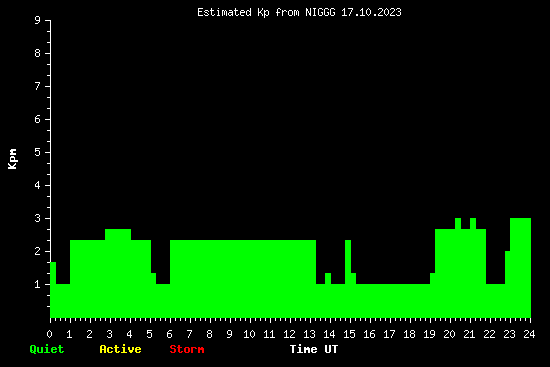Click the chart title Estimated Kp from NIGGG

[x=266, y=13]
